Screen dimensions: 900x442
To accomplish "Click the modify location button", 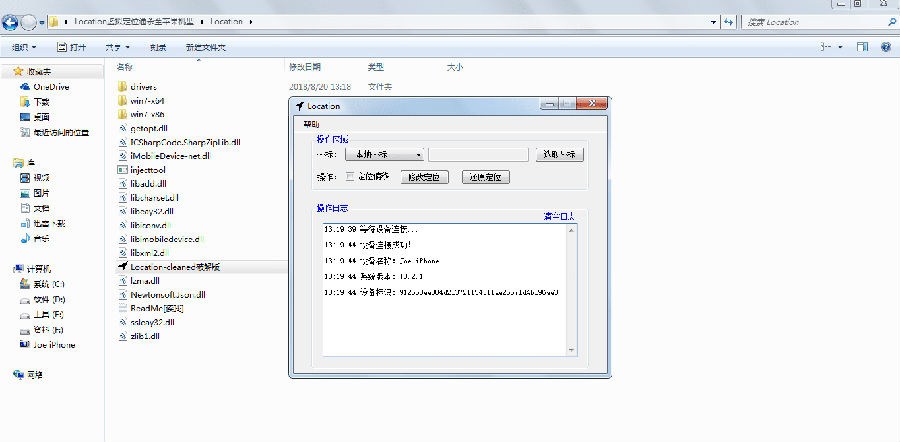I will click(424, 177).
